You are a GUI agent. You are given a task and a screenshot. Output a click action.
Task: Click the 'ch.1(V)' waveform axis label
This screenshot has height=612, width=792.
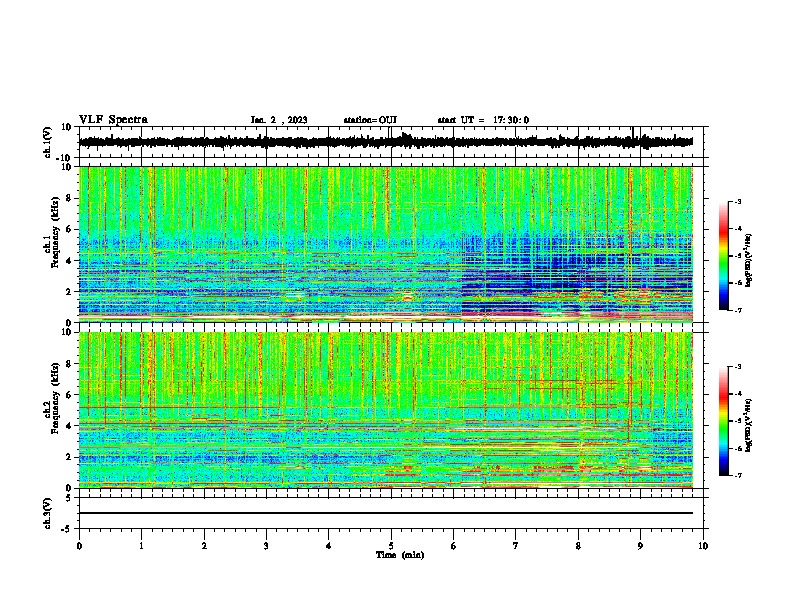[48, 142]
